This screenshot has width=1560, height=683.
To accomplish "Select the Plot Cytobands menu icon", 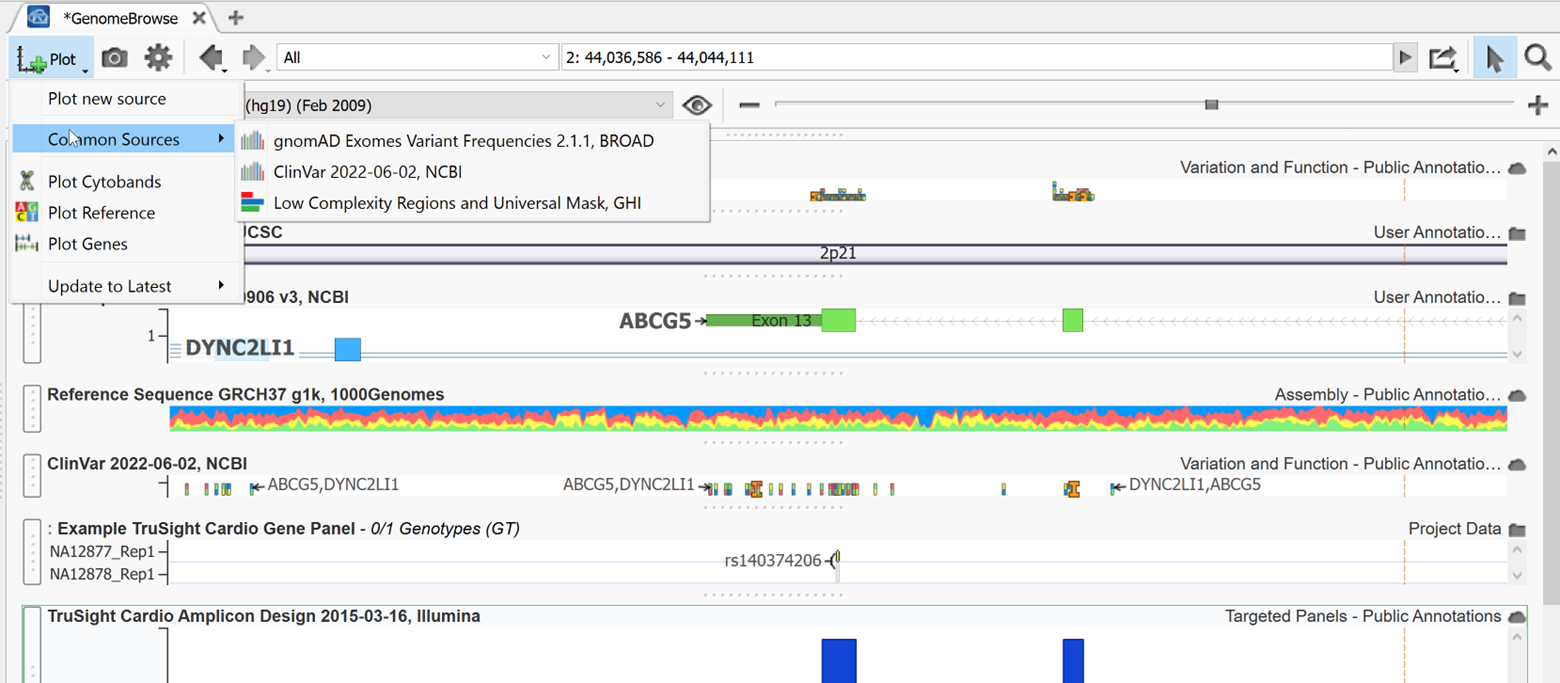I will pyautogui.click(x=24, y=181).
